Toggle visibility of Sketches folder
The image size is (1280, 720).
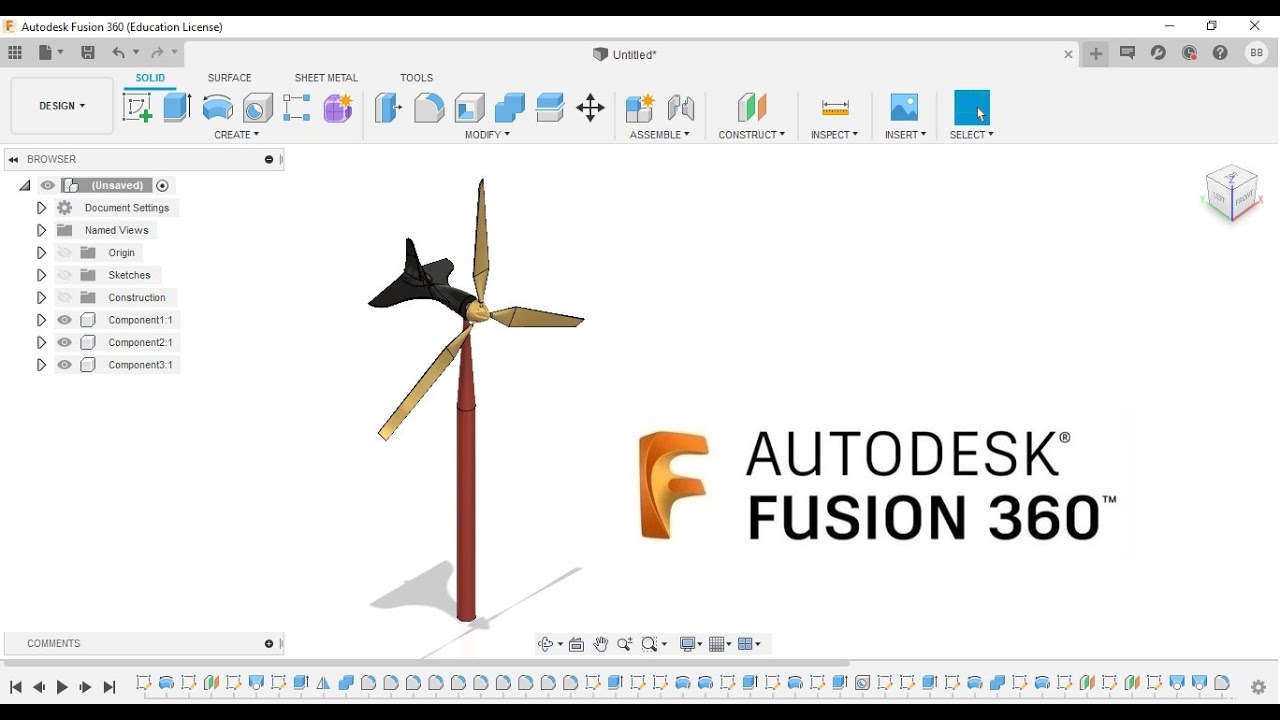point(65,275)
